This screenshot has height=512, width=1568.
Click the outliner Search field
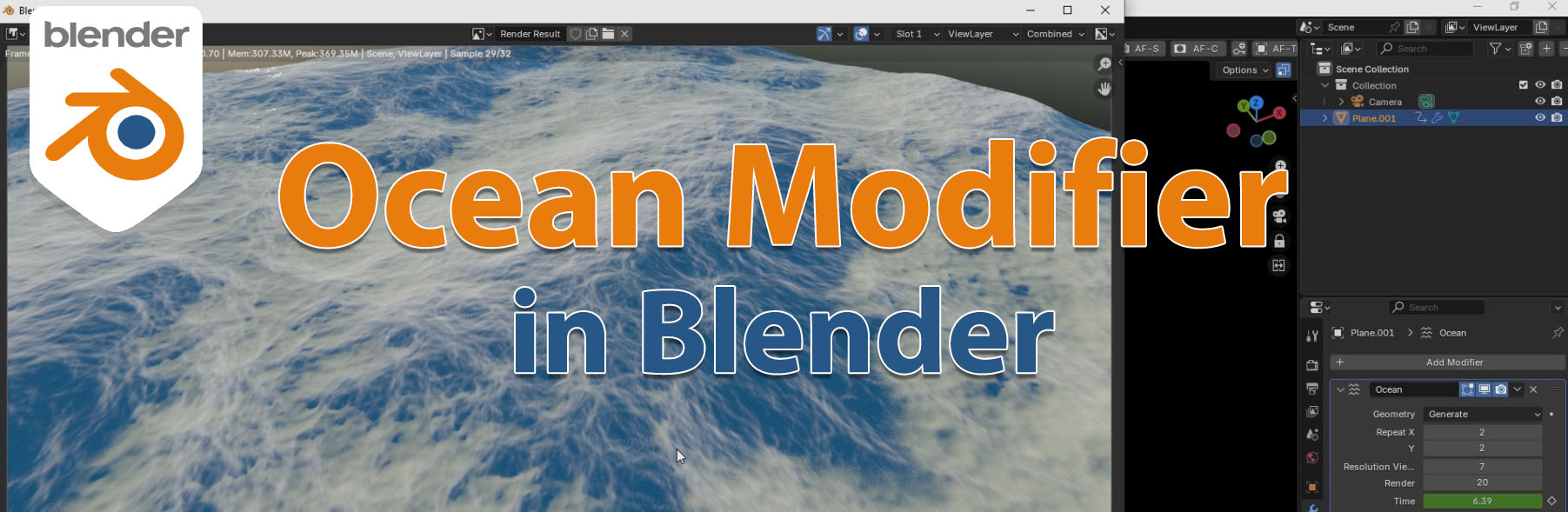[x=1426, y=49]
